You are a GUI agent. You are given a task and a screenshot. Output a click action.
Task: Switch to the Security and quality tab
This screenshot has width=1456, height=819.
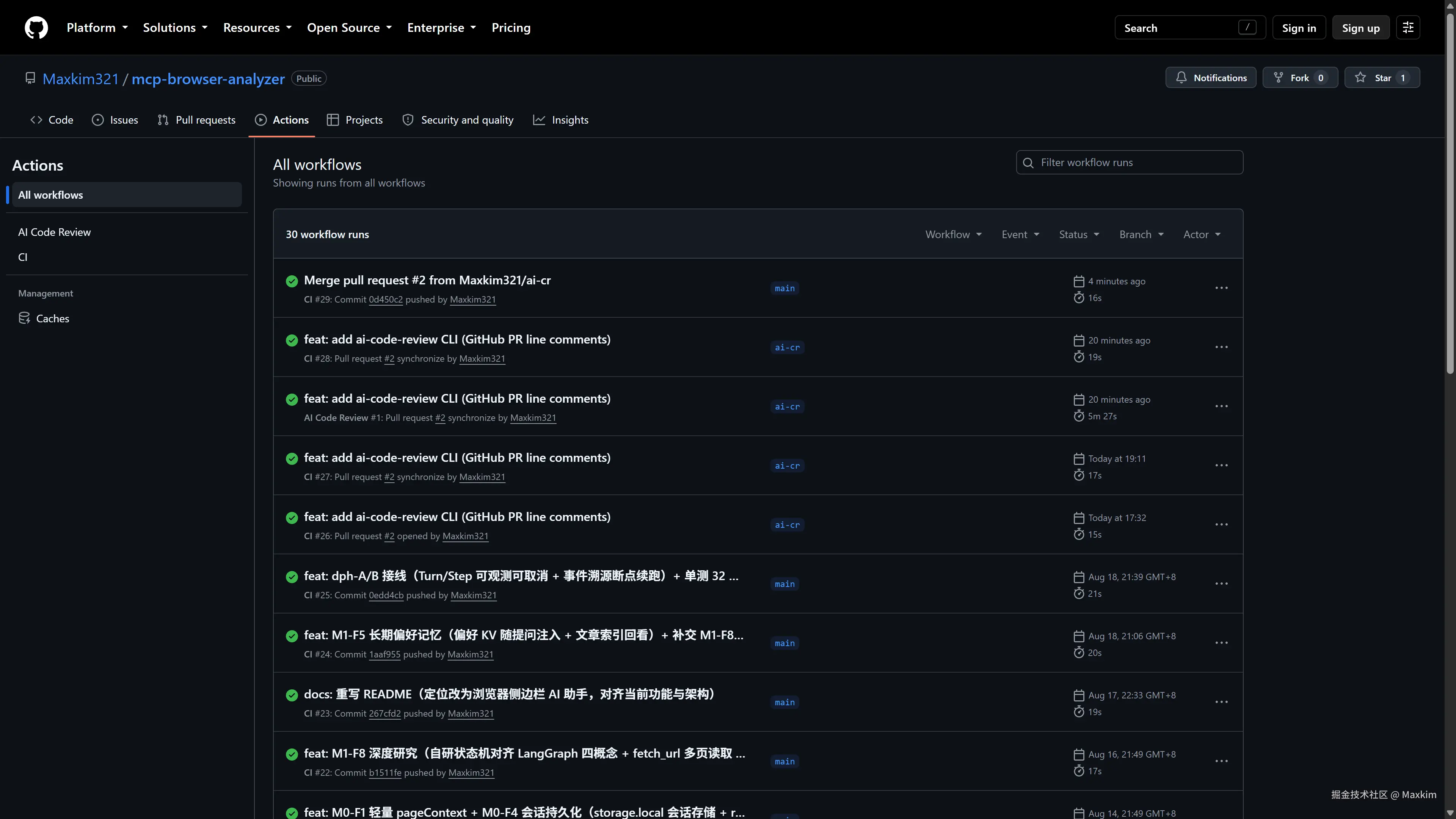click(x=458, y=120)
